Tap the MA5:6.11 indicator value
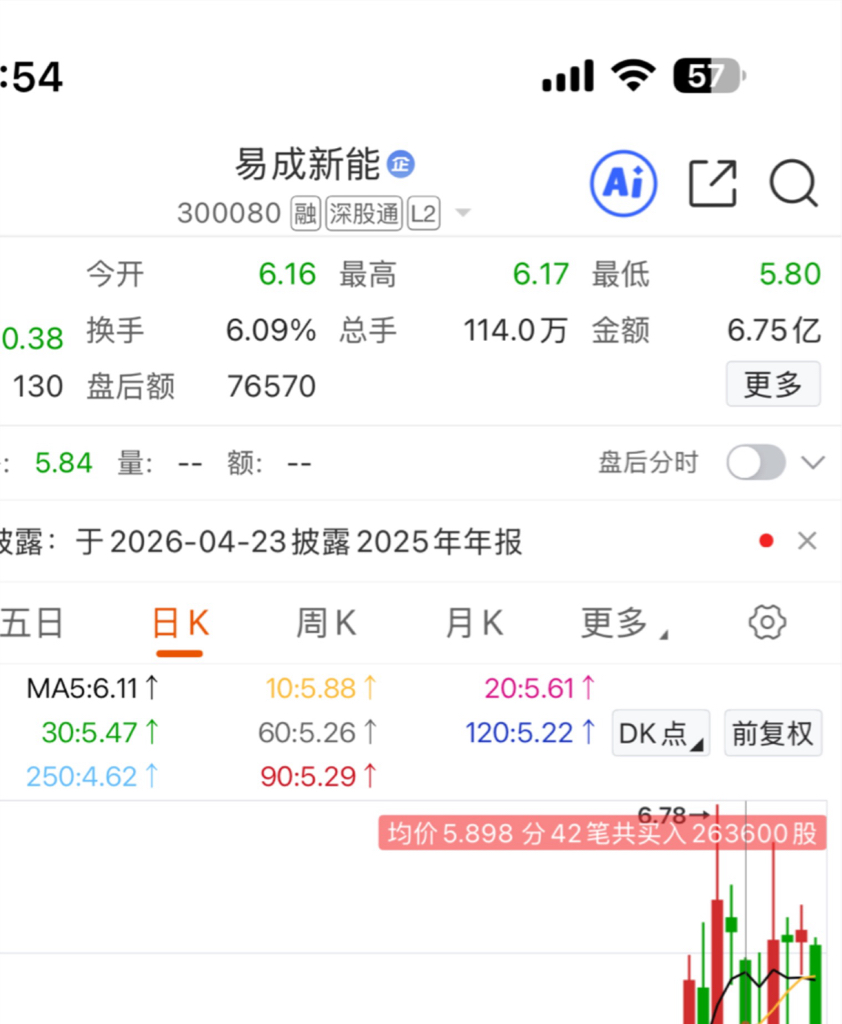The image size is (842, 1024). click(93, 688)
